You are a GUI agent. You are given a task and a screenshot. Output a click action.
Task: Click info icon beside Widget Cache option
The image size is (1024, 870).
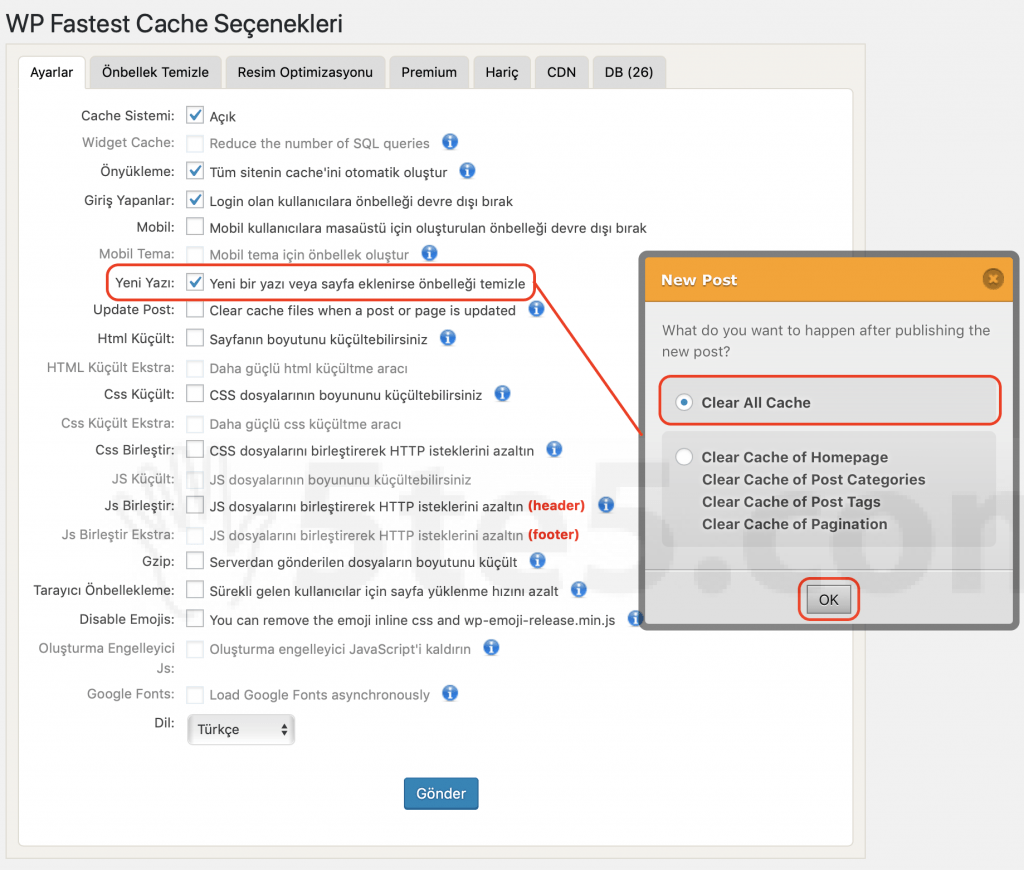(450, 142)
